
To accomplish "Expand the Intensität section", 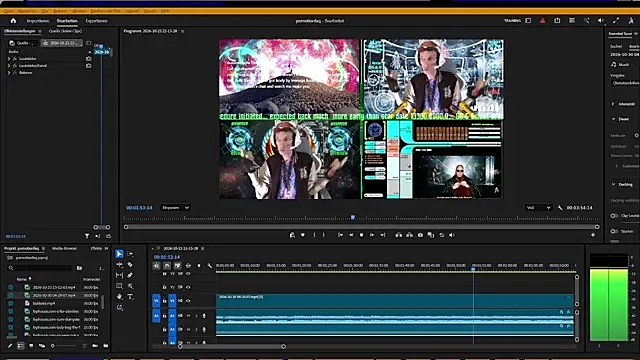I will (x=613, y=104).
